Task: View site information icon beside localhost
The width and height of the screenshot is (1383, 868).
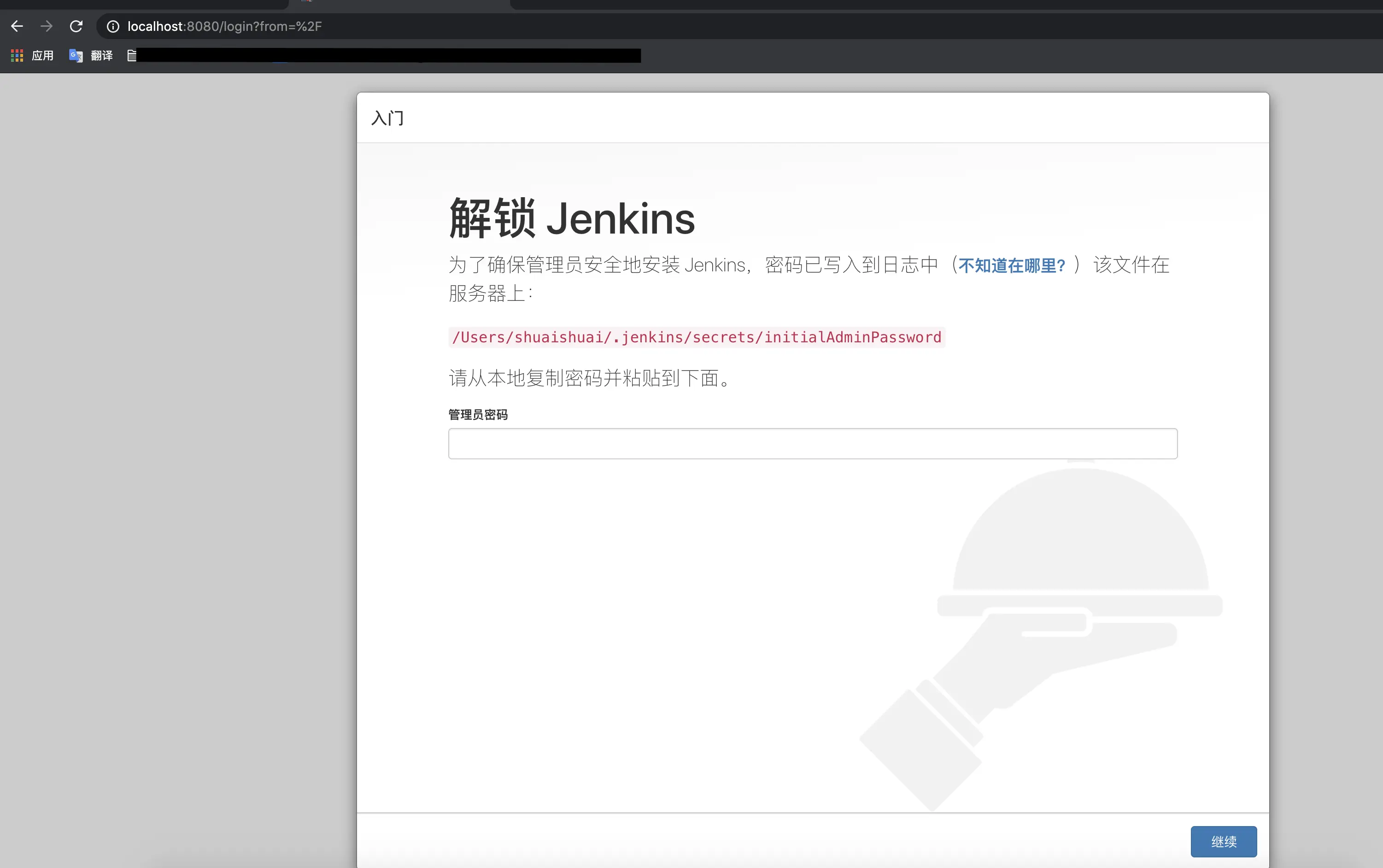Action: point(113,26)
